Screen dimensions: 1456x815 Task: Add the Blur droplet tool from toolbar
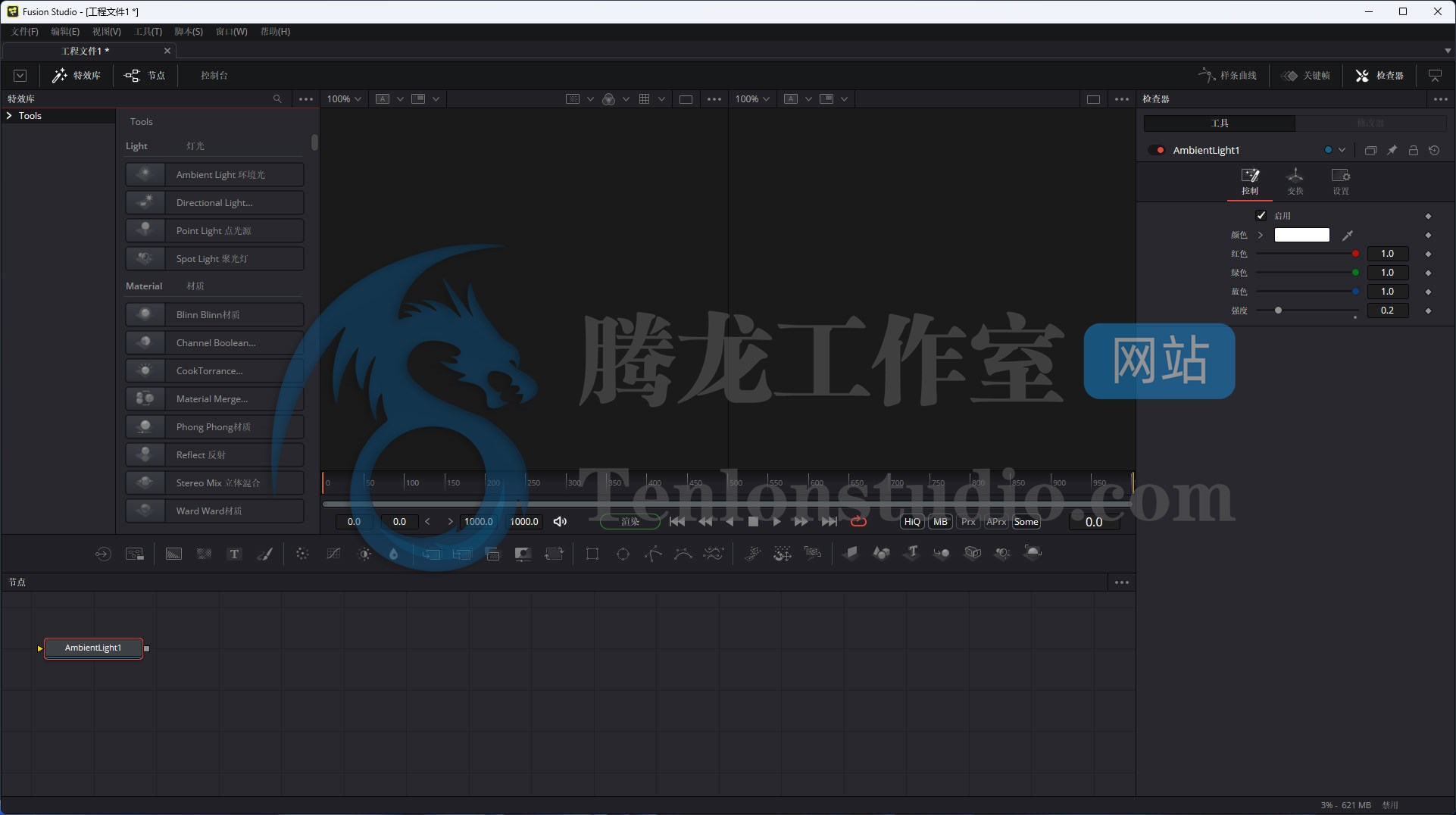click(393, 554)
